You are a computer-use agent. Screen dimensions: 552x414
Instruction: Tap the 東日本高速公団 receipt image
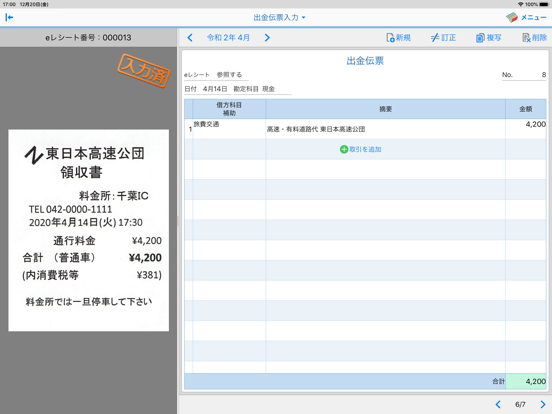tap(89, 230)
